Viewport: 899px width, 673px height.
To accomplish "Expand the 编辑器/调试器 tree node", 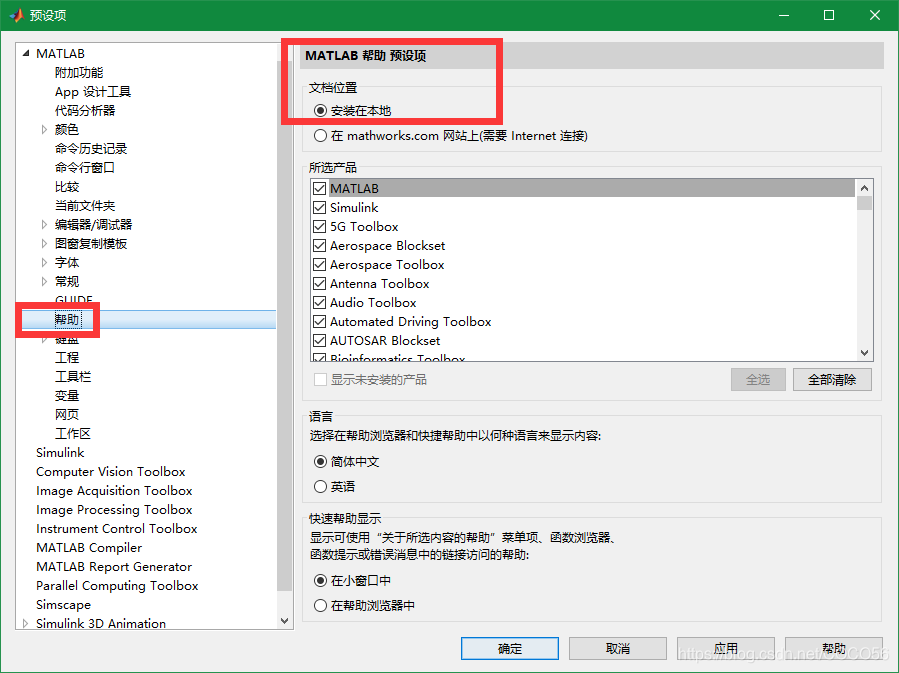I will click(44, 224).
